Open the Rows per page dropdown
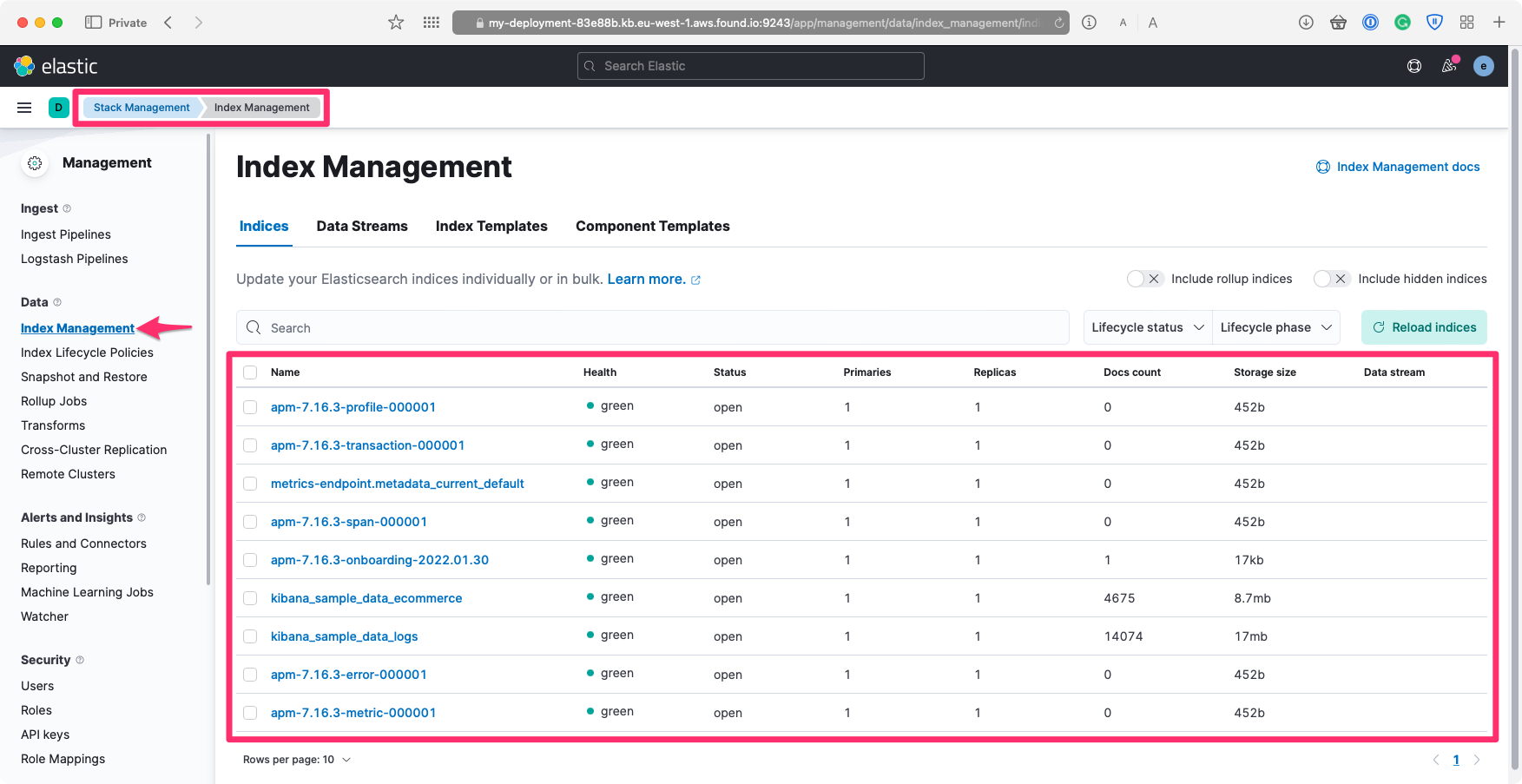This screenshot has width=1522, height=784. click(297, 760)
